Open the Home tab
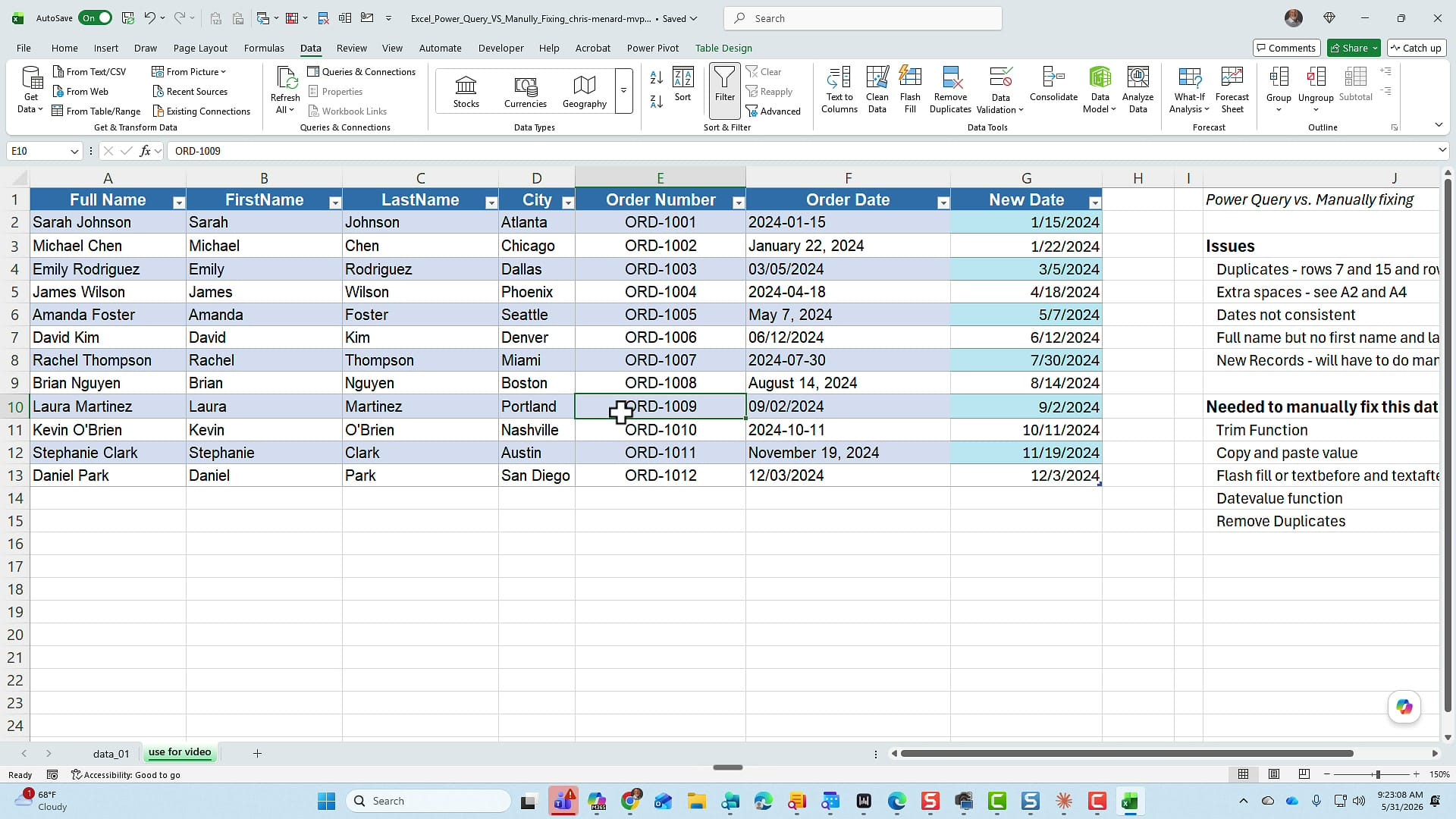Viewport: 1456px width, 819px height. [64, 48]
